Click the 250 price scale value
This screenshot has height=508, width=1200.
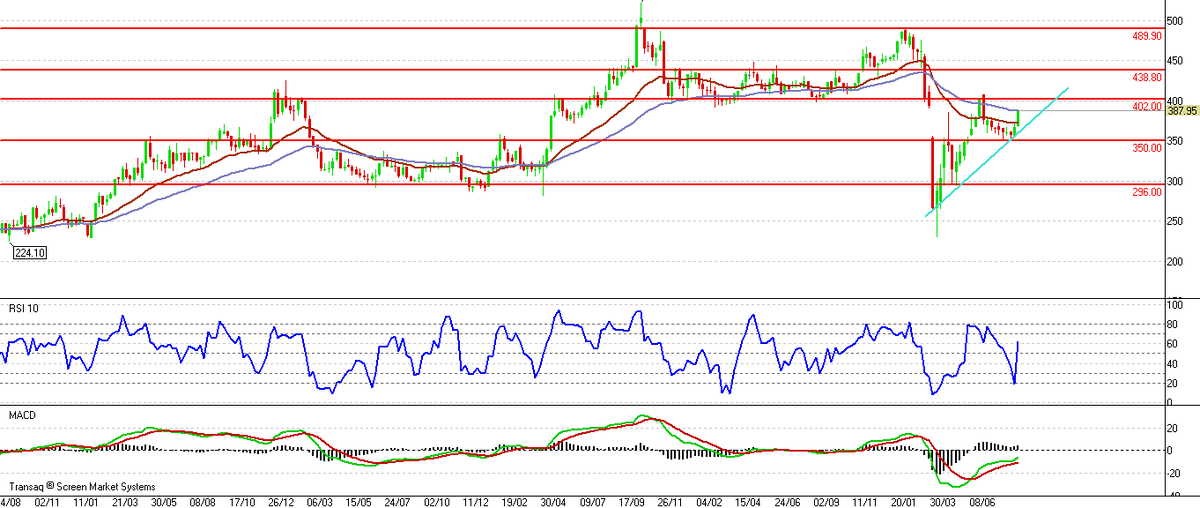coord(1176,221)
